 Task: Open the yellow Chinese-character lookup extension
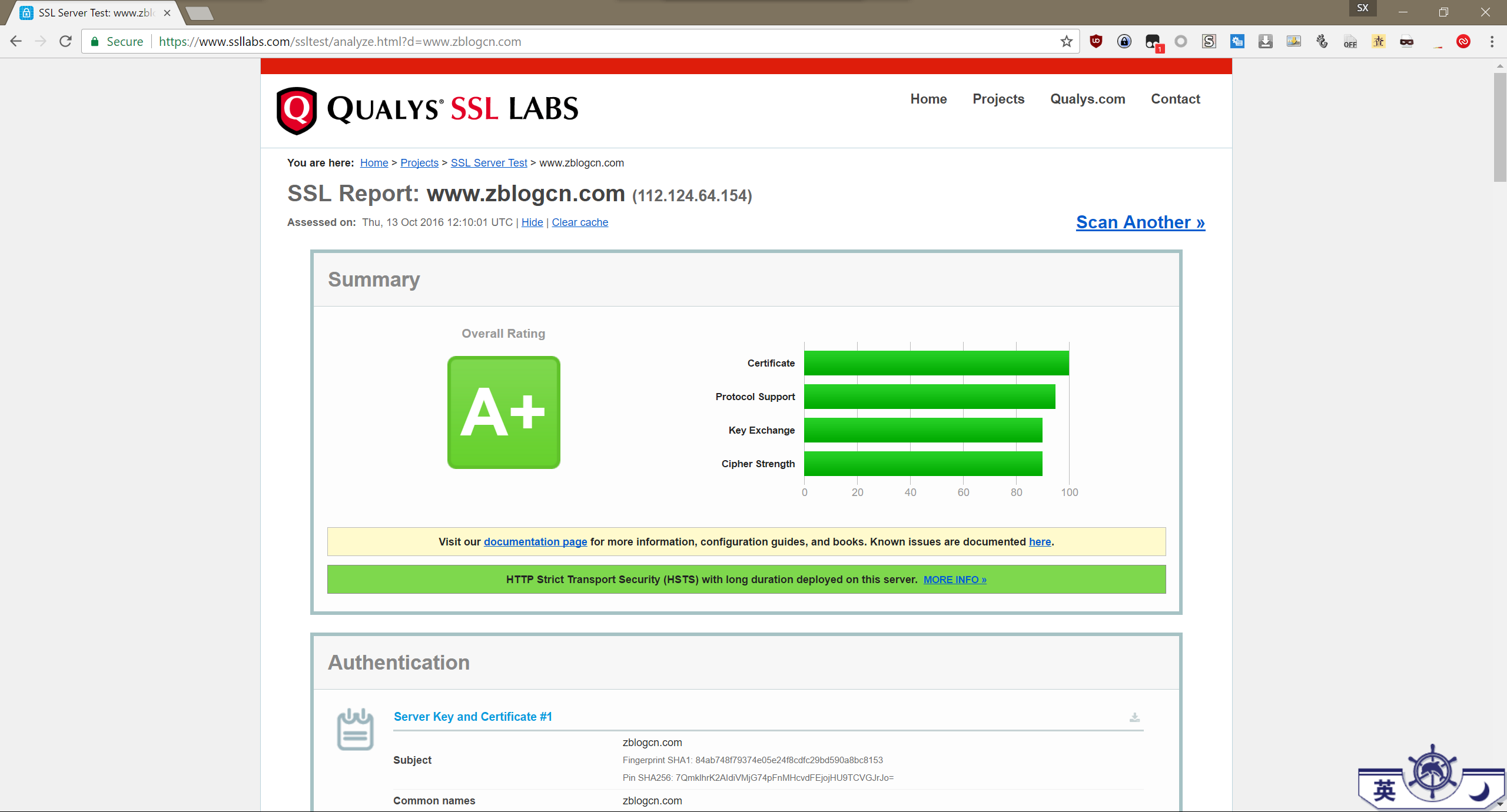click(x=1378, y=41)
